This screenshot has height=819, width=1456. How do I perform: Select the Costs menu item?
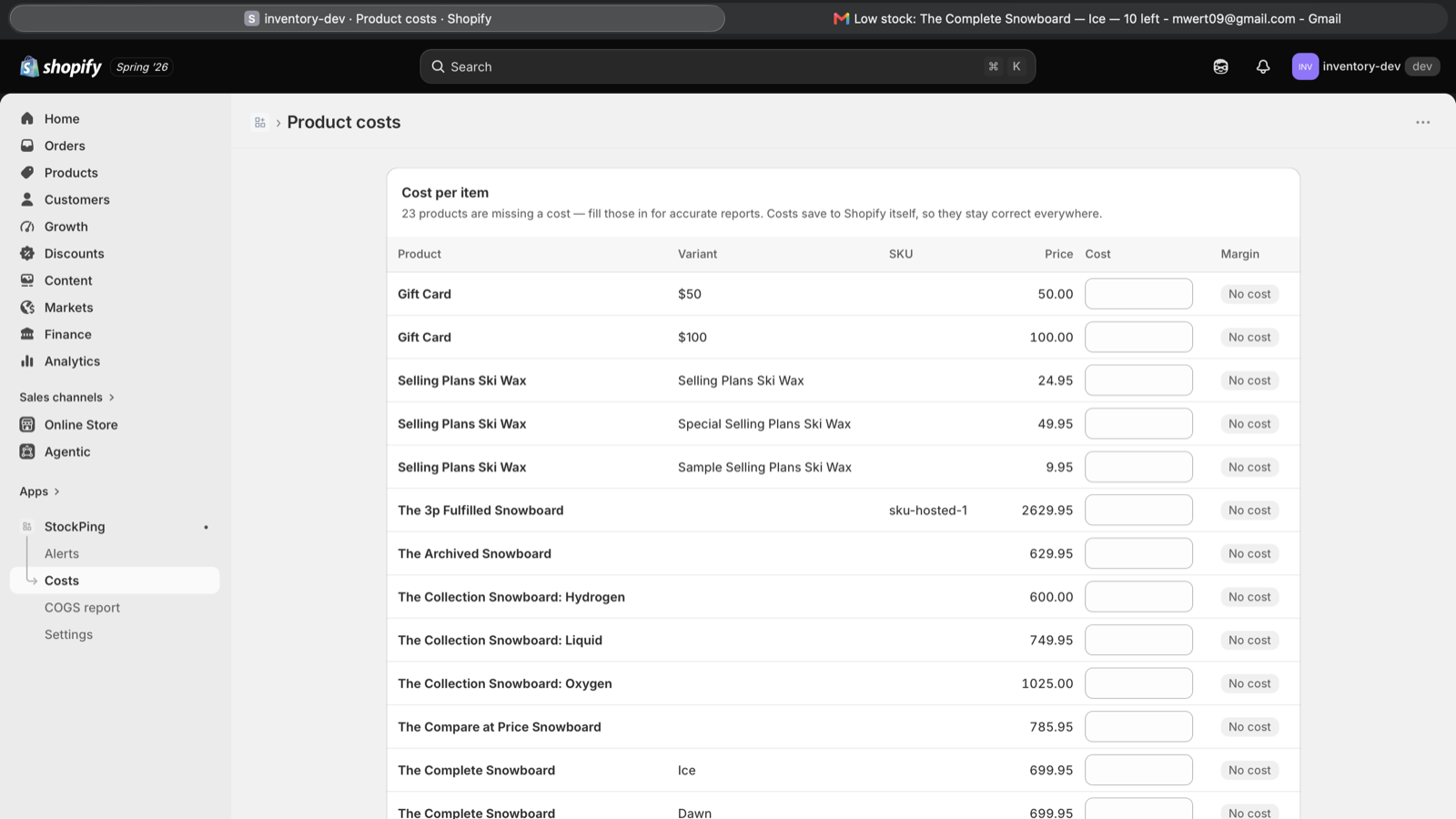pos(115,581)
